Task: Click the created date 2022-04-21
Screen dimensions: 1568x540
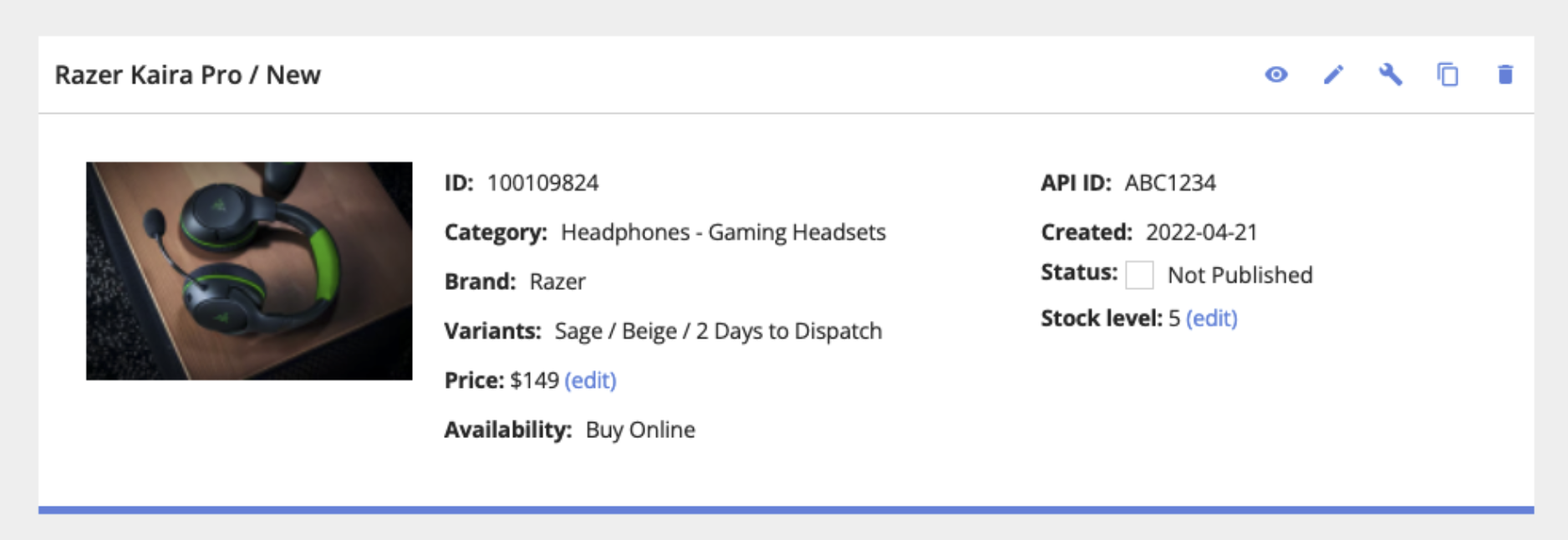Action: (x=1201, y=232)
